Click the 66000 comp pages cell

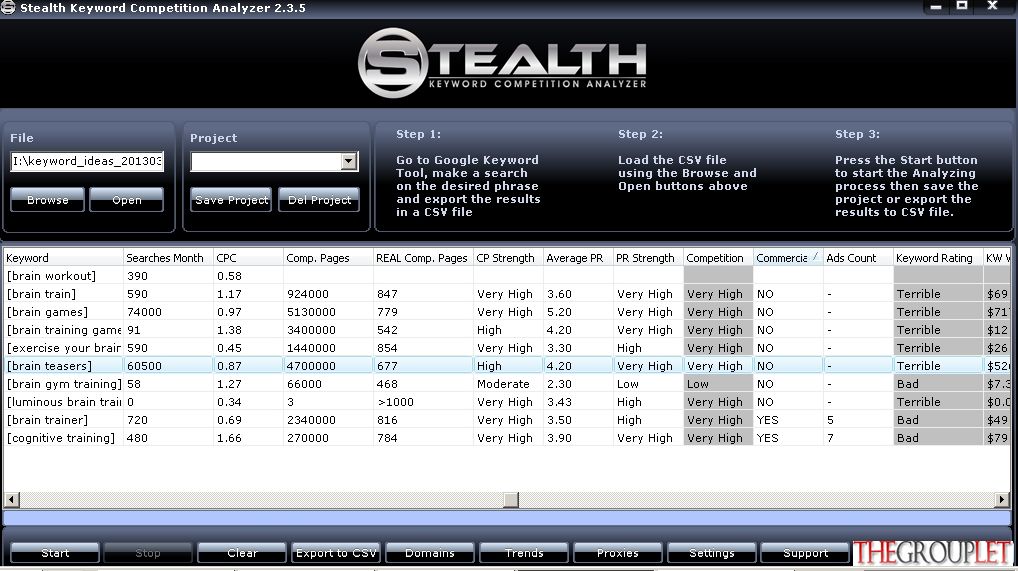[328, 384]
